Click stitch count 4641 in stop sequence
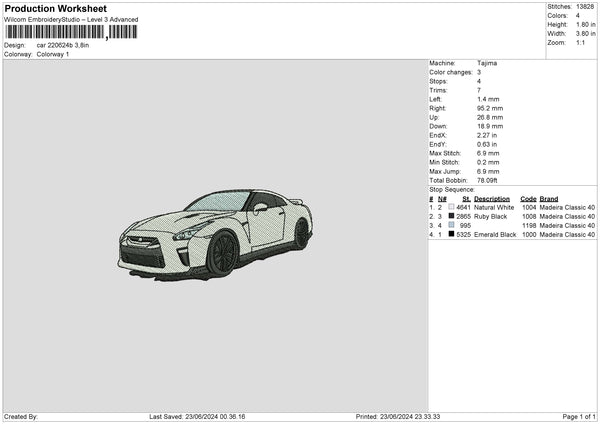The width and height of the screenshot is (600, 424). coord(463,207)
